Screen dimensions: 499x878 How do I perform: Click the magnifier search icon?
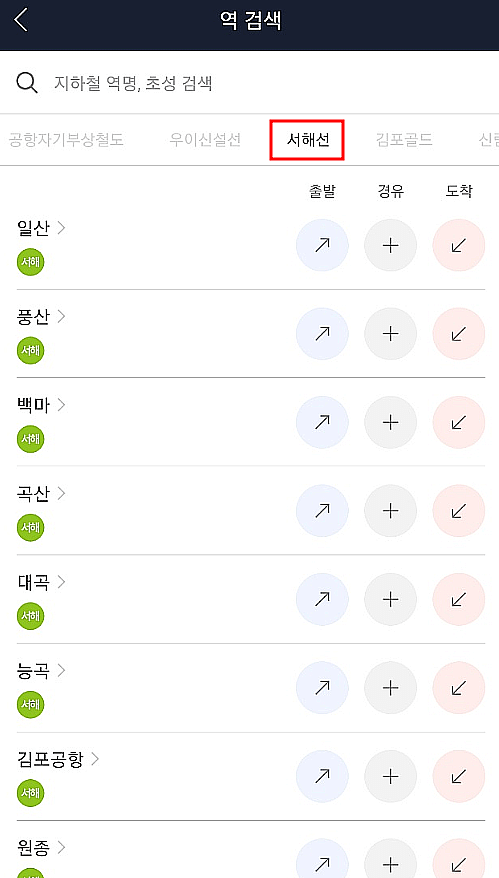tap(26, 83)
